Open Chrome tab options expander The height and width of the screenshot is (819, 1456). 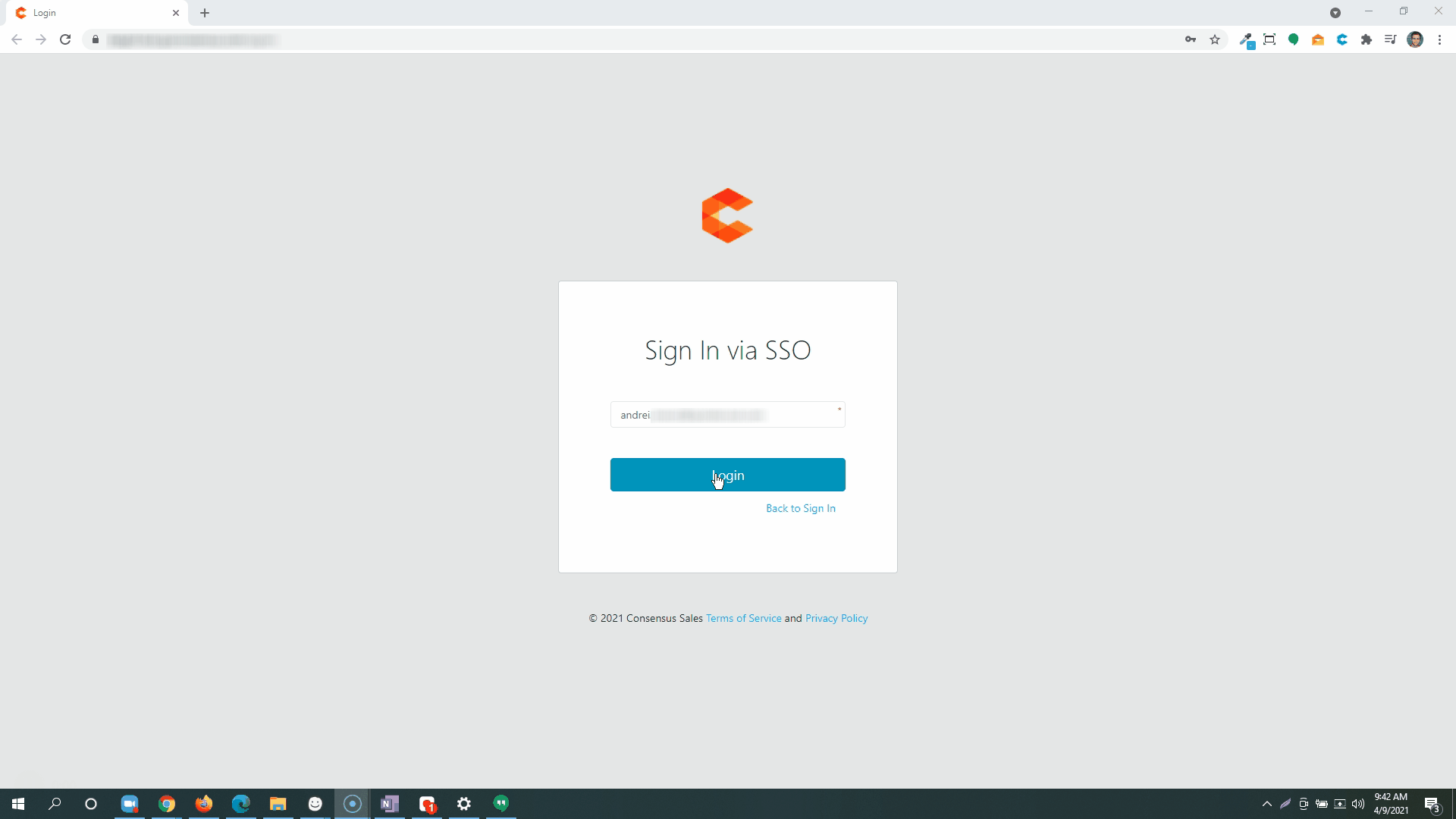[x=1336, y=12]
